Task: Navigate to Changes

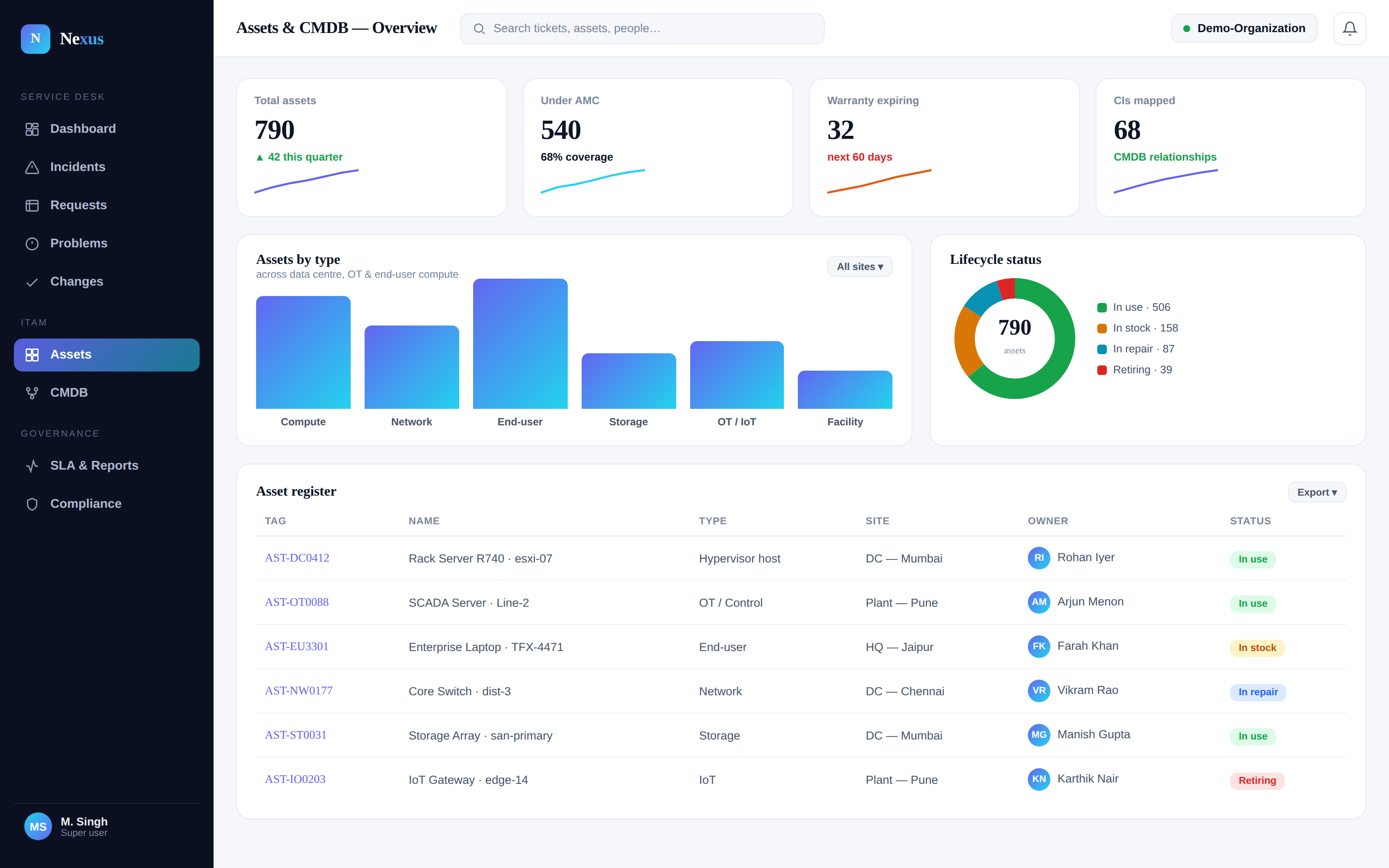Action: 107,281
